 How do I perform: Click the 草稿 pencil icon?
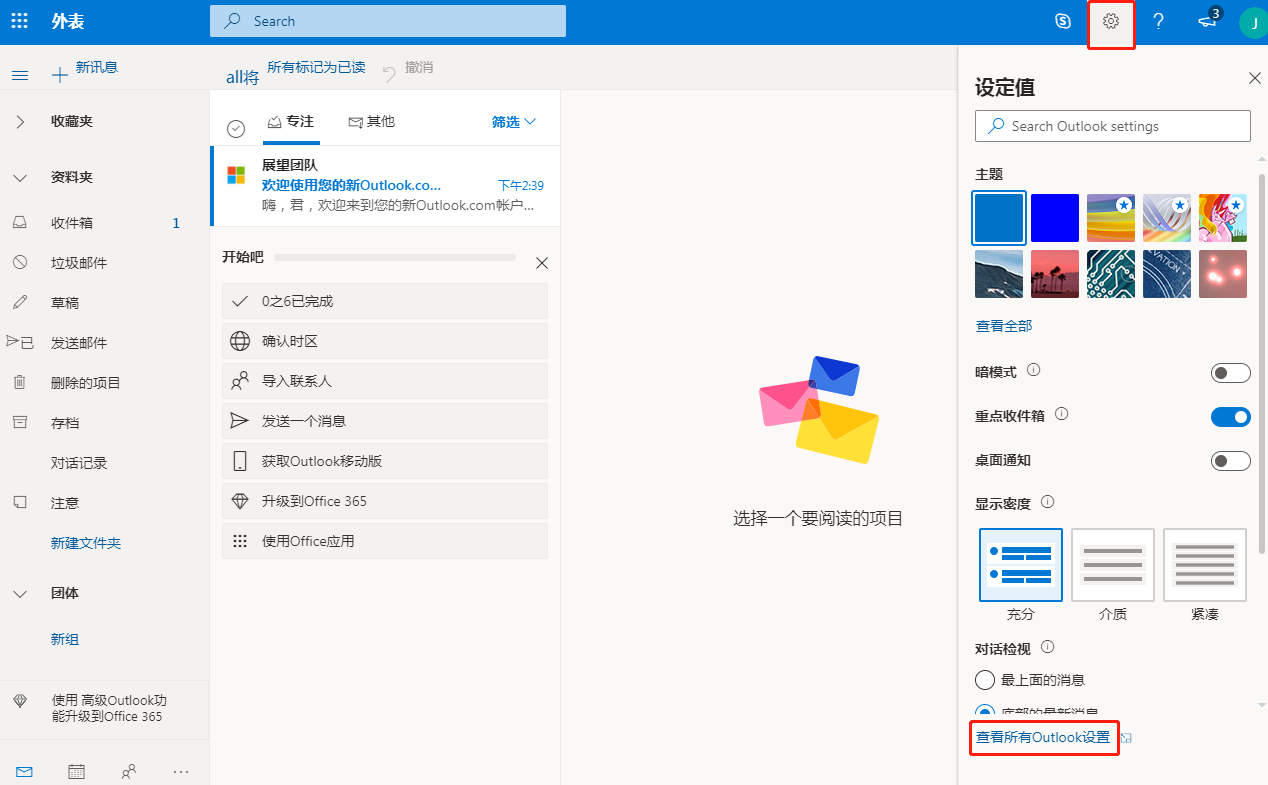click(x=19, y=302)
